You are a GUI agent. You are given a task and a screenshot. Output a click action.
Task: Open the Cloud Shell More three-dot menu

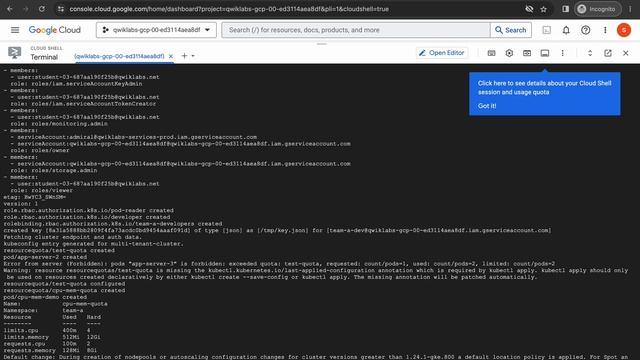(562, 53)
